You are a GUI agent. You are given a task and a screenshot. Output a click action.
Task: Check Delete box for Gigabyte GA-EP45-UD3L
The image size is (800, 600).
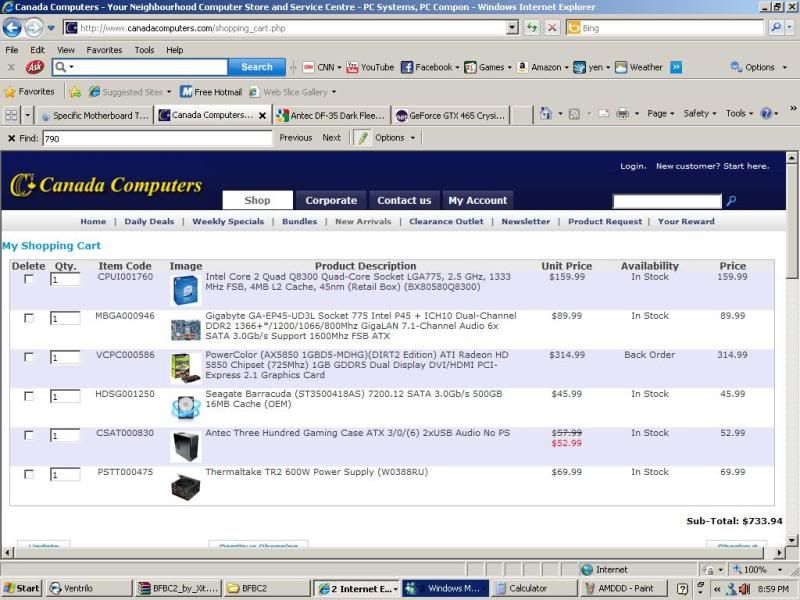[x=29, y=318]
